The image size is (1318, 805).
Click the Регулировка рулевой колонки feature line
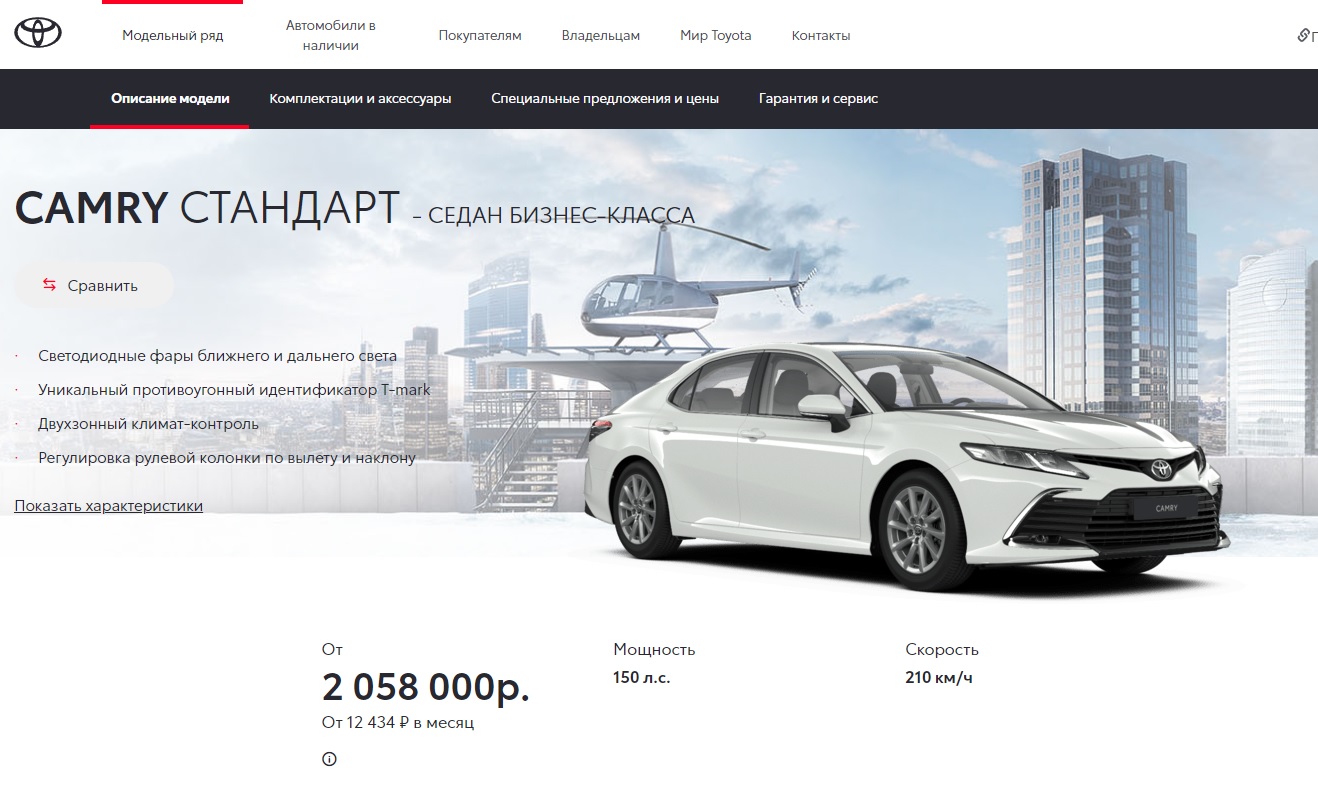227,458
